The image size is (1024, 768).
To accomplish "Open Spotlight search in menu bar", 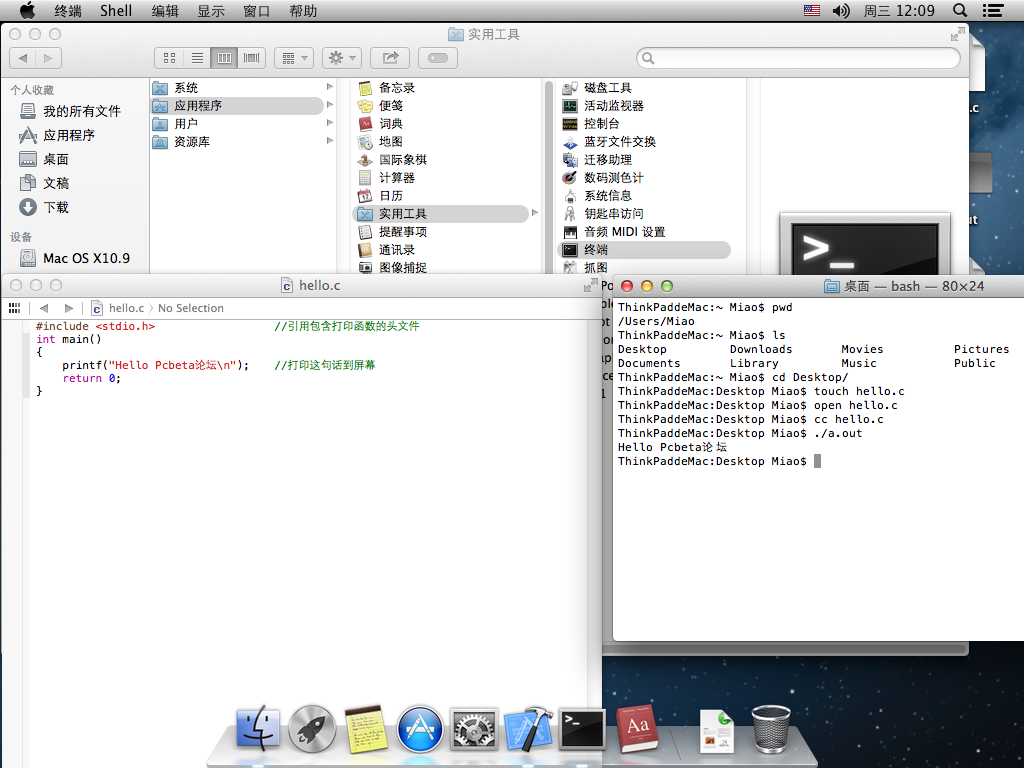I will pos(960,10).
